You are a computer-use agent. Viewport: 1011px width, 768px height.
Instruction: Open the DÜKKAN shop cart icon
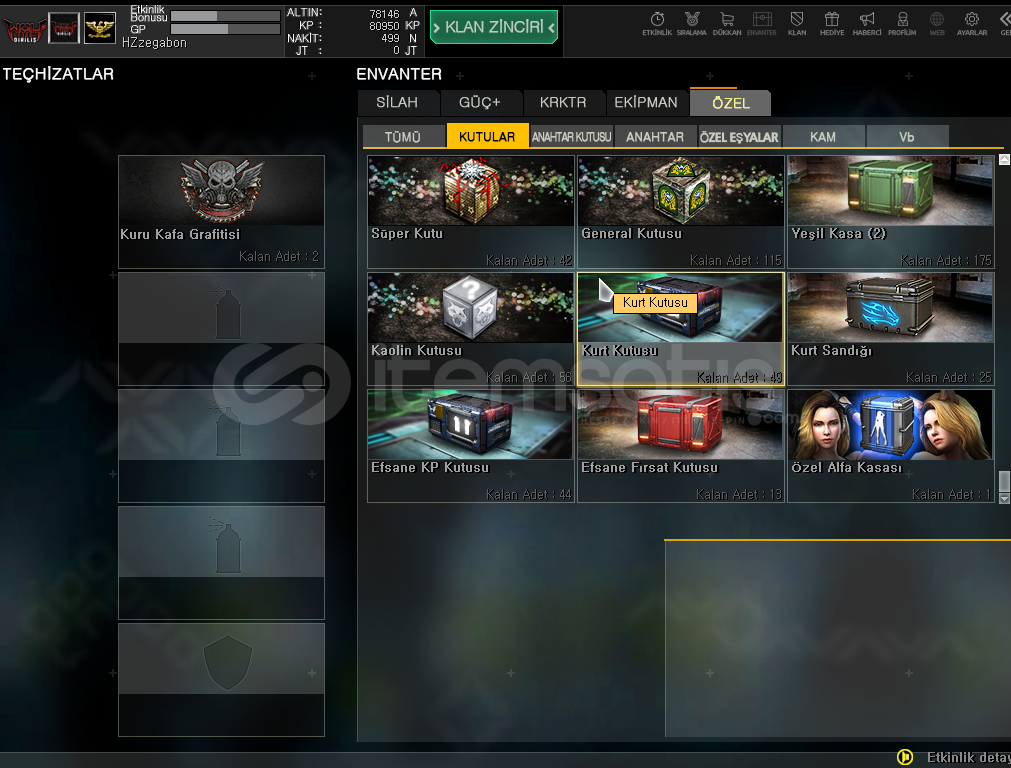(727, 23)
